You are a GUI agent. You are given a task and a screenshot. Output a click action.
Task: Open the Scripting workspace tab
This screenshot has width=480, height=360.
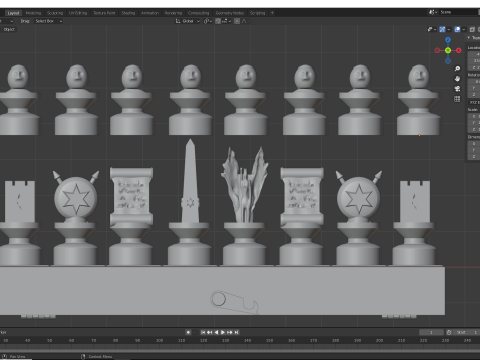click(257, 13)
